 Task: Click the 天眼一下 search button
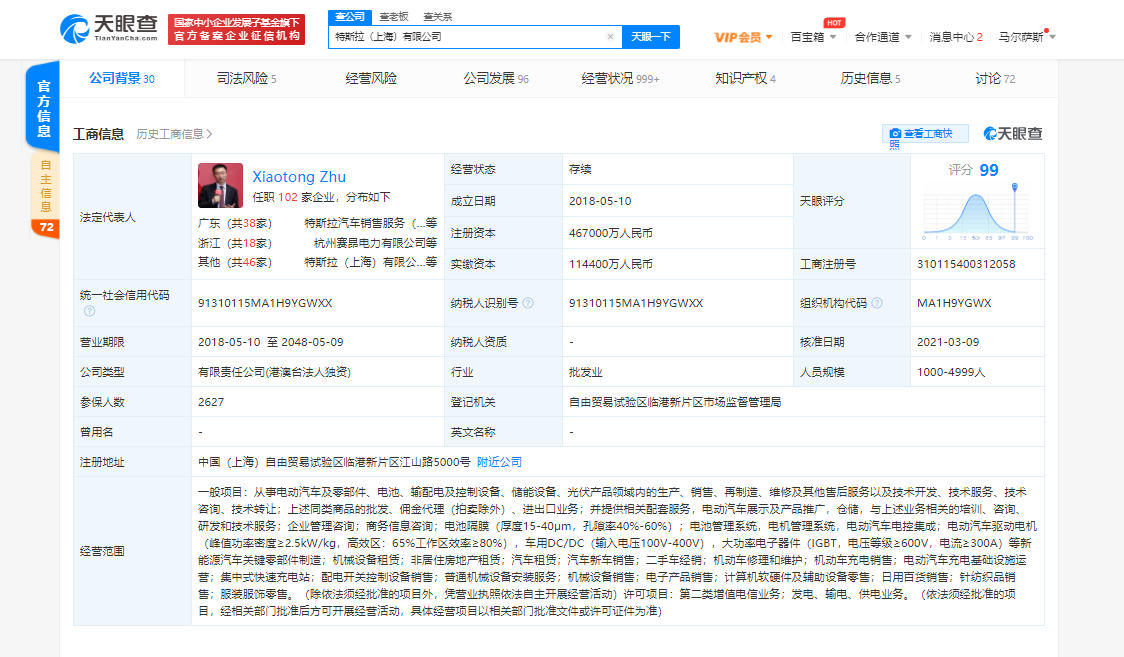(x=651, y=37)
